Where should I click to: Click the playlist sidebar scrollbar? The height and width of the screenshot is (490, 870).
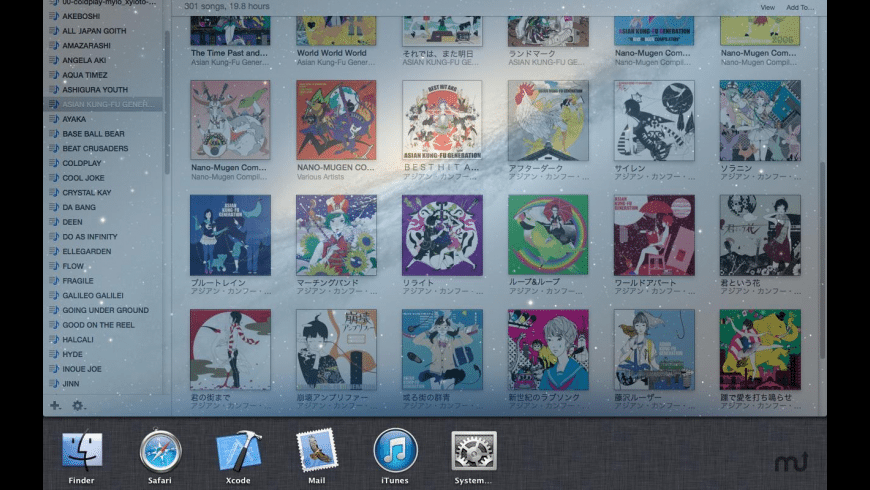pos(167,103)
